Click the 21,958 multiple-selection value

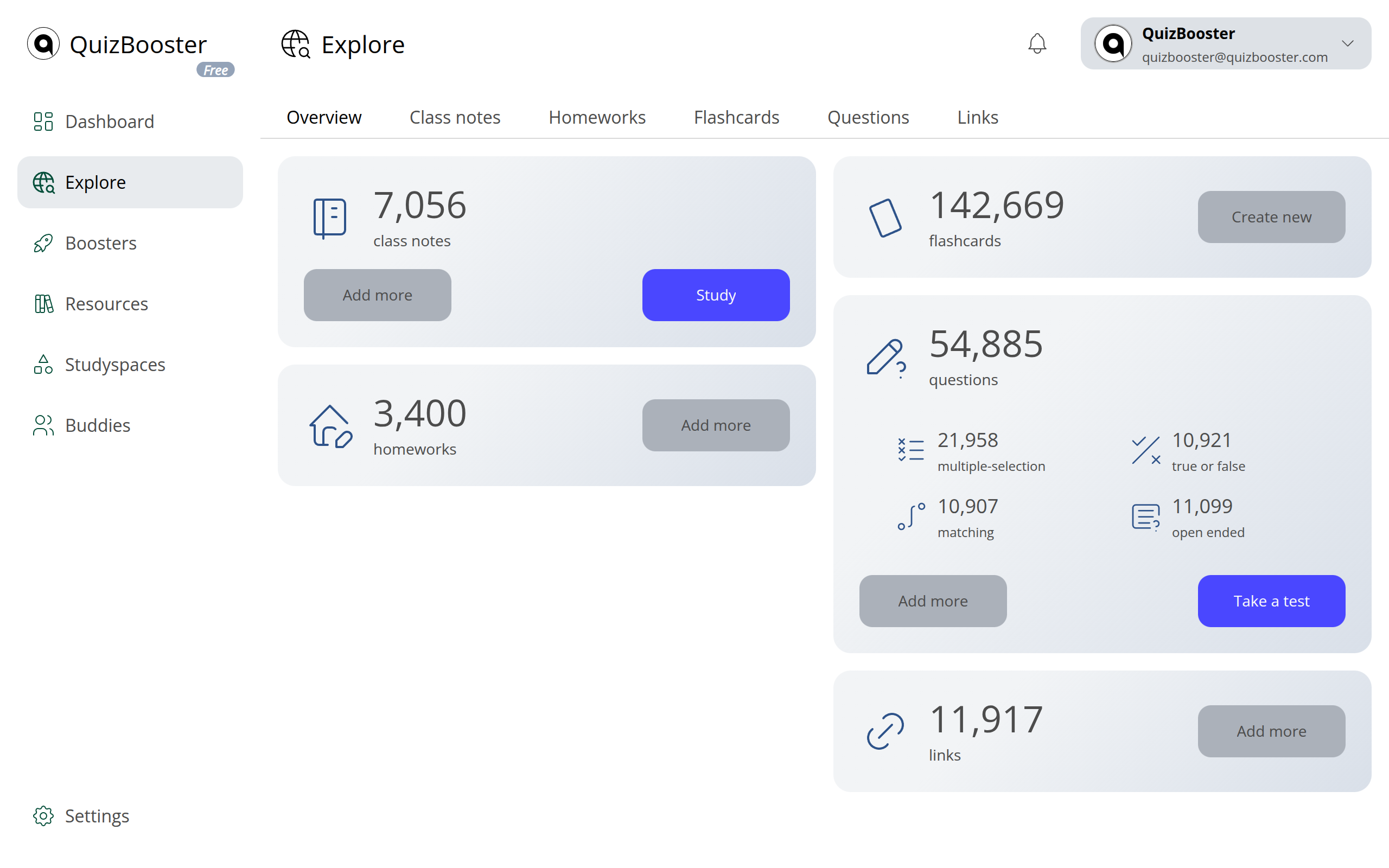968,441
